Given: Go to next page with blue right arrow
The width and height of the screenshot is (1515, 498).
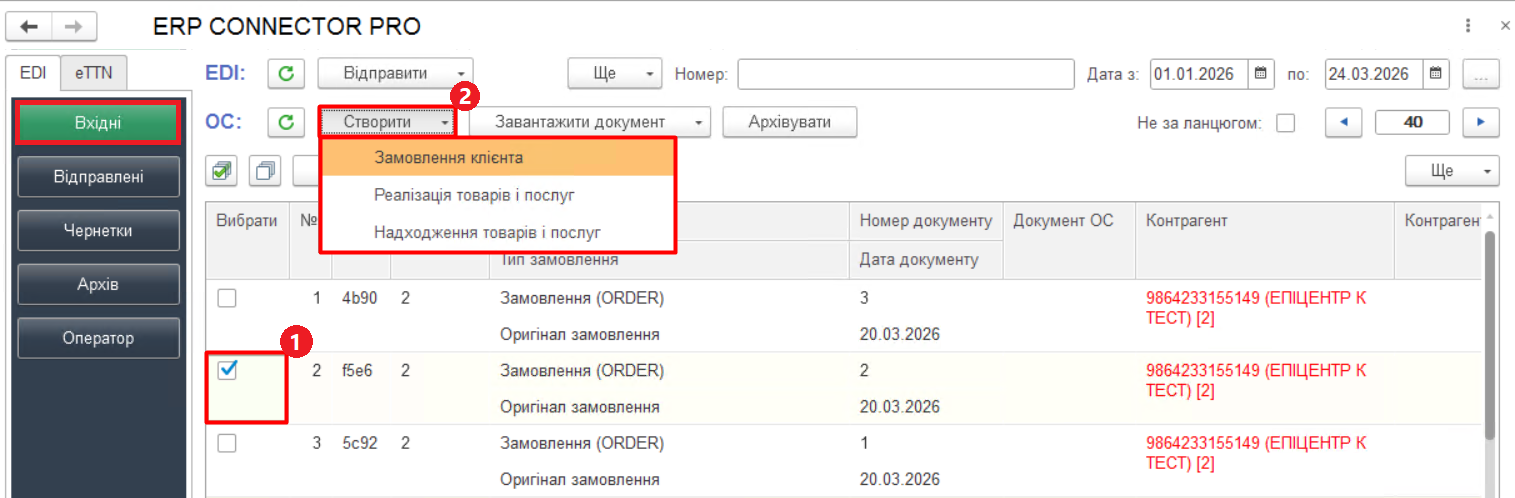Looking at the screenshot, I should pyautogui.click(x=1480, y=122).
